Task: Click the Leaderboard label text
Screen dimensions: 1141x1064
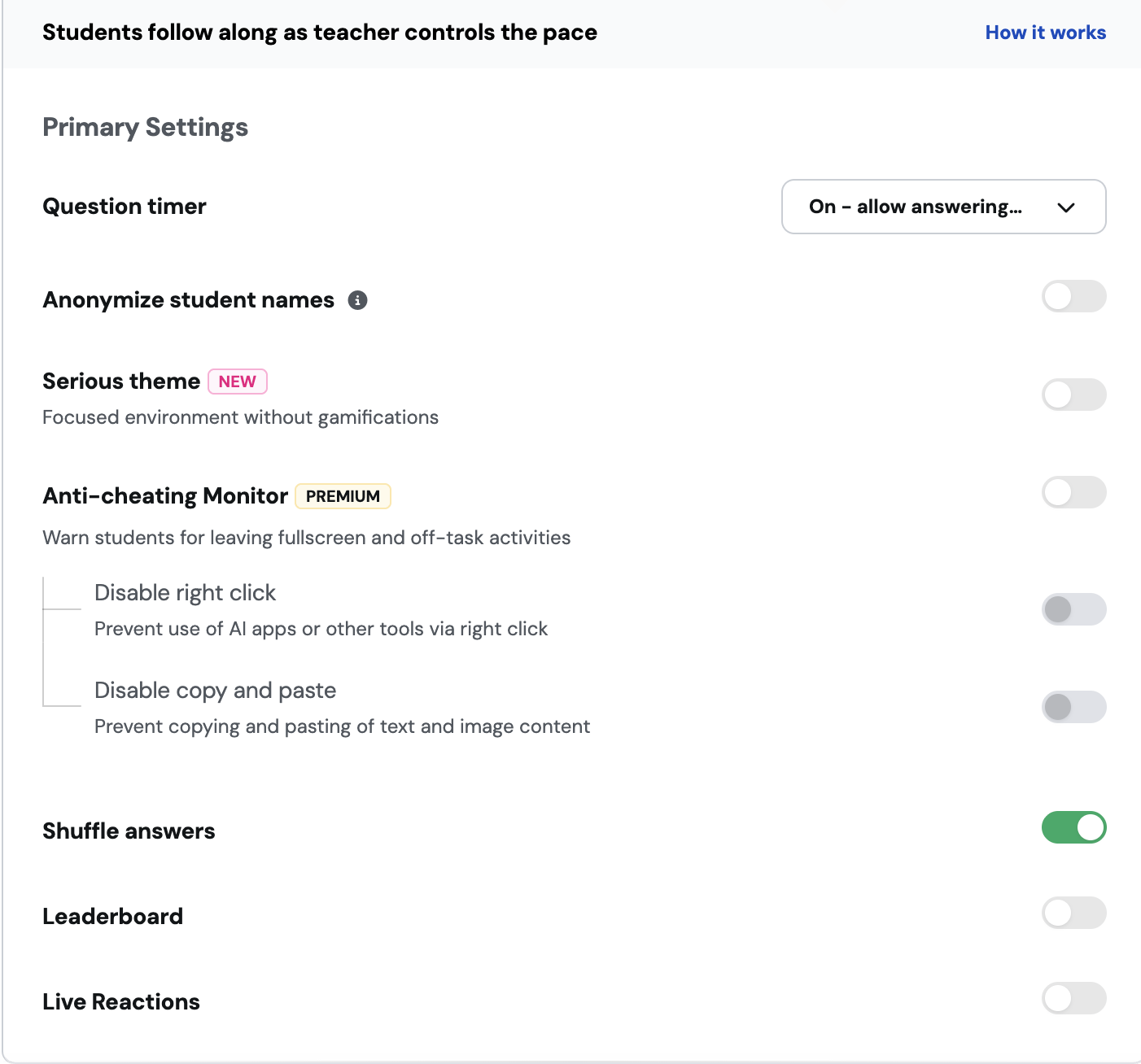Action: pyautogui.click(x=113, y=917)
